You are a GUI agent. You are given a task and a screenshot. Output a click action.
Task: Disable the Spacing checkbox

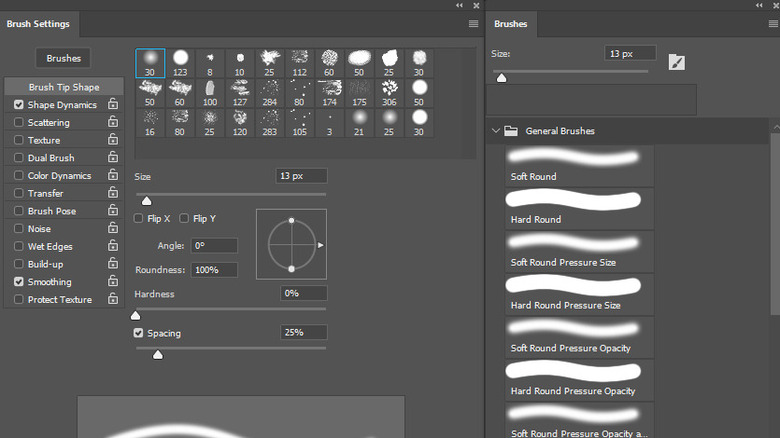pyautogui.click(x=139, y=332)
